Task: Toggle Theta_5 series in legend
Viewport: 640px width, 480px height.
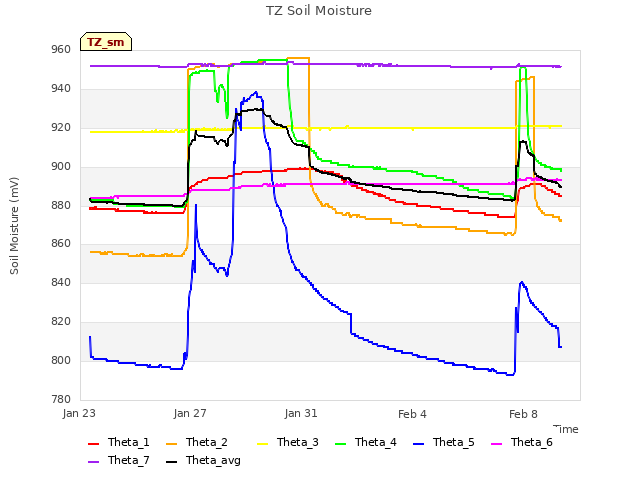Action: (x=444, y=442)
